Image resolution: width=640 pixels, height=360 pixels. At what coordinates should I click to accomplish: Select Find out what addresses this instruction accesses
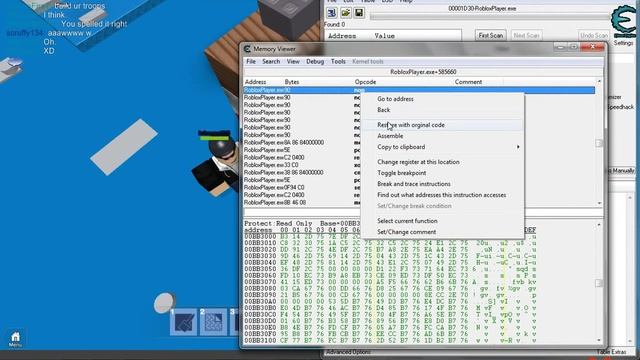click(442, 195)
